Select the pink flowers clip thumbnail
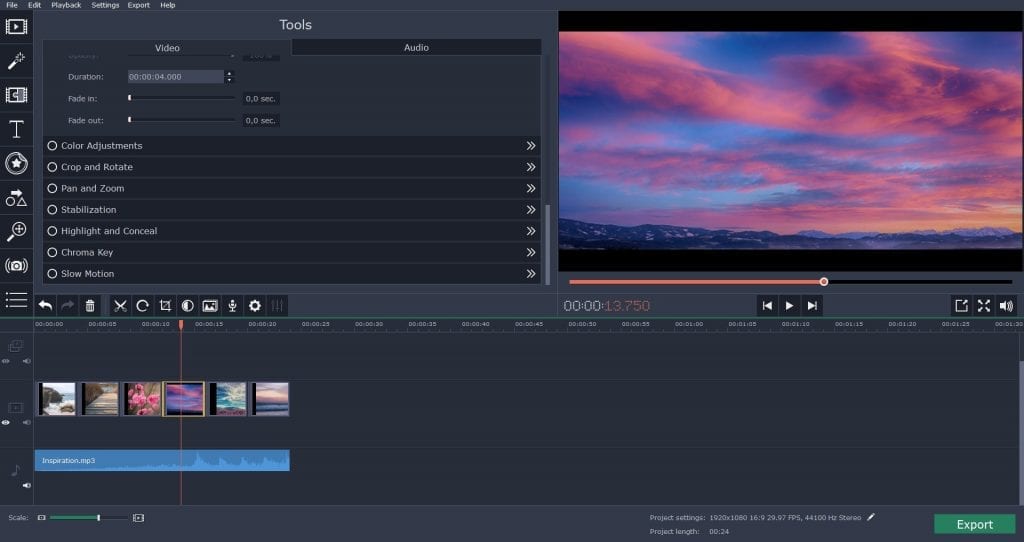The image size is (1024, 542). click(x=141, y=398)
